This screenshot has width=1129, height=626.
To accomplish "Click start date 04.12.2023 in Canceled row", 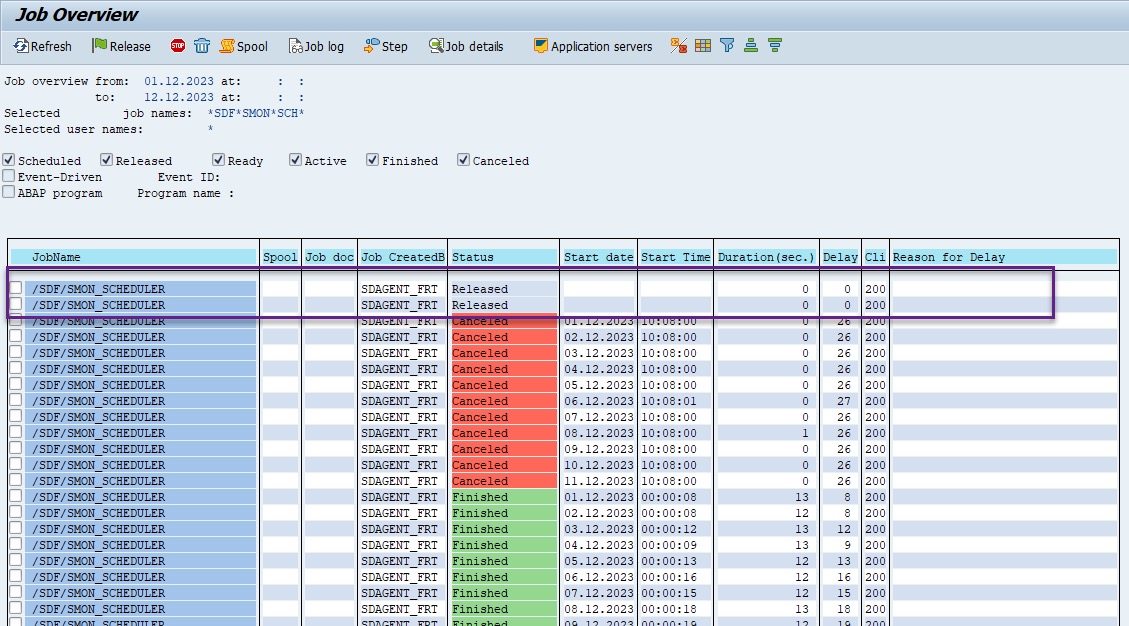I will tap(598, 369).
